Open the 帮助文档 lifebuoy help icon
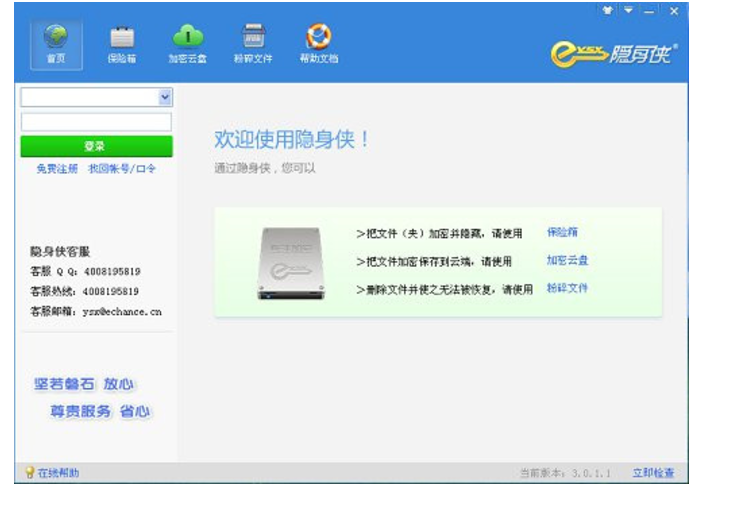Image resolution: width=741 pixels, height=506 pixels. [319, 38]
